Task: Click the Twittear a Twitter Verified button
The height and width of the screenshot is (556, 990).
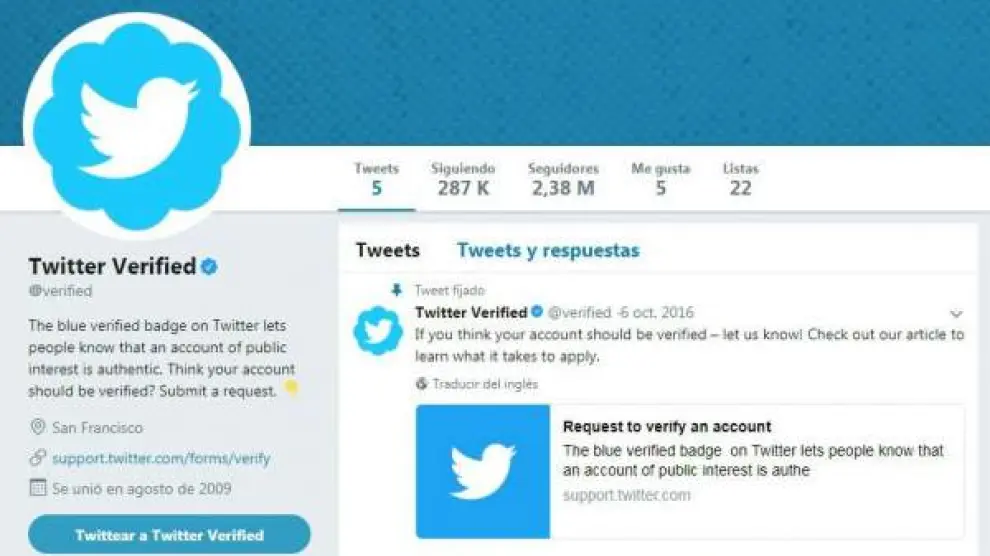Action: pyautogui.click(x=169, y=535)
